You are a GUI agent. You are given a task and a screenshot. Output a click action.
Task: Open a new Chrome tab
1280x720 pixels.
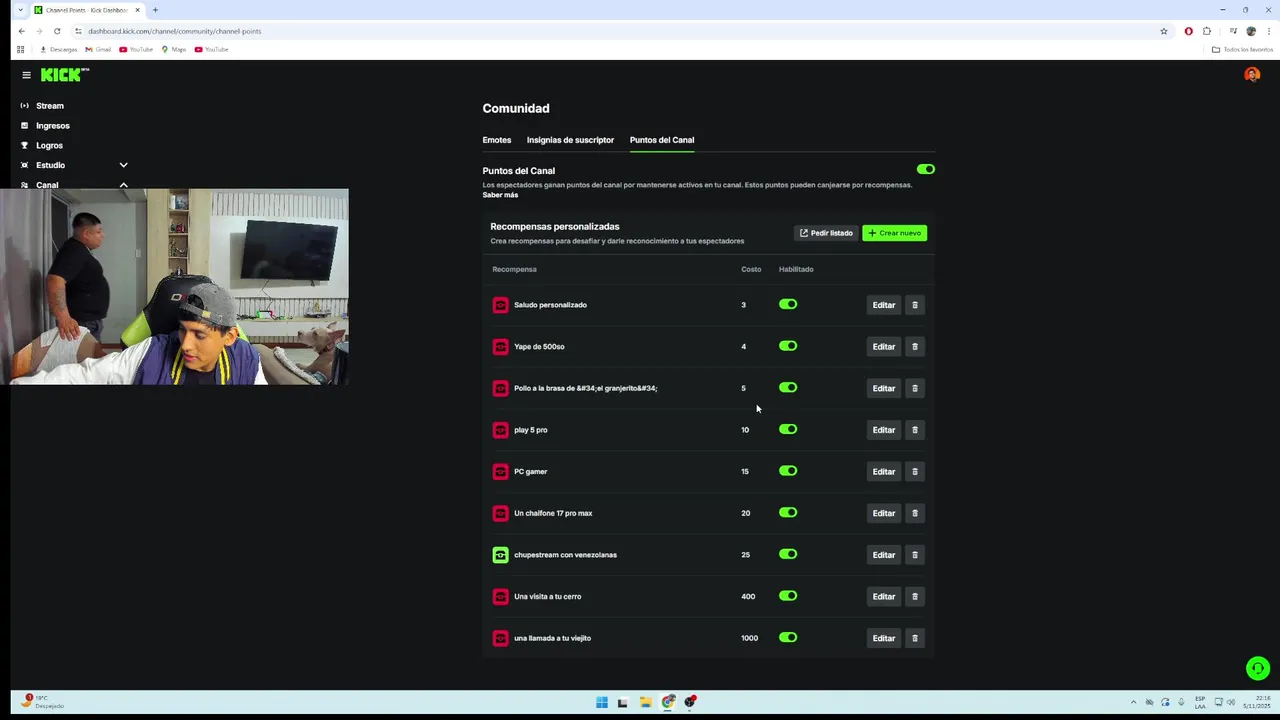[155, 10]
